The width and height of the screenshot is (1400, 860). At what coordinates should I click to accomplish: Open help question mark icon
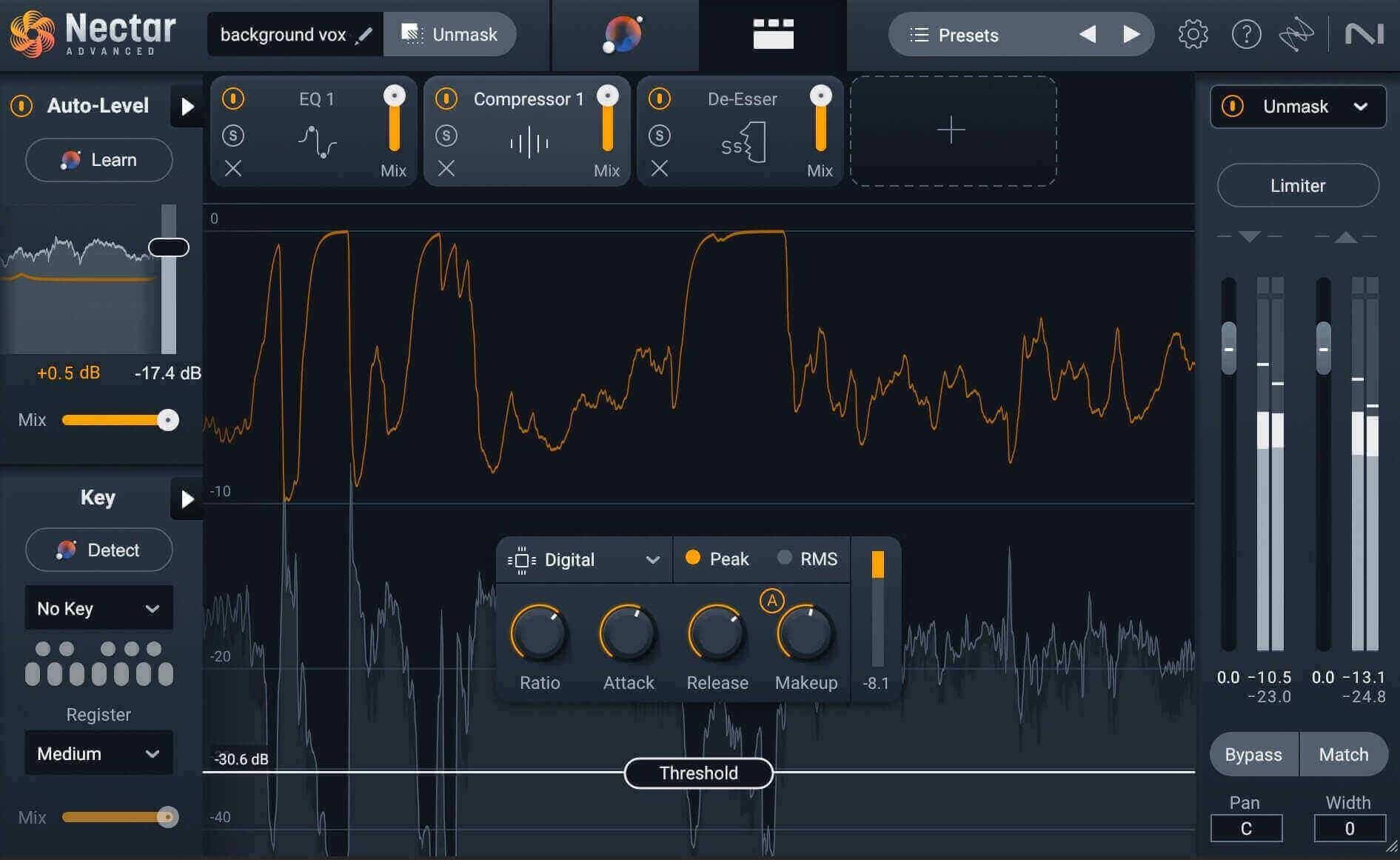point(1246,34)
